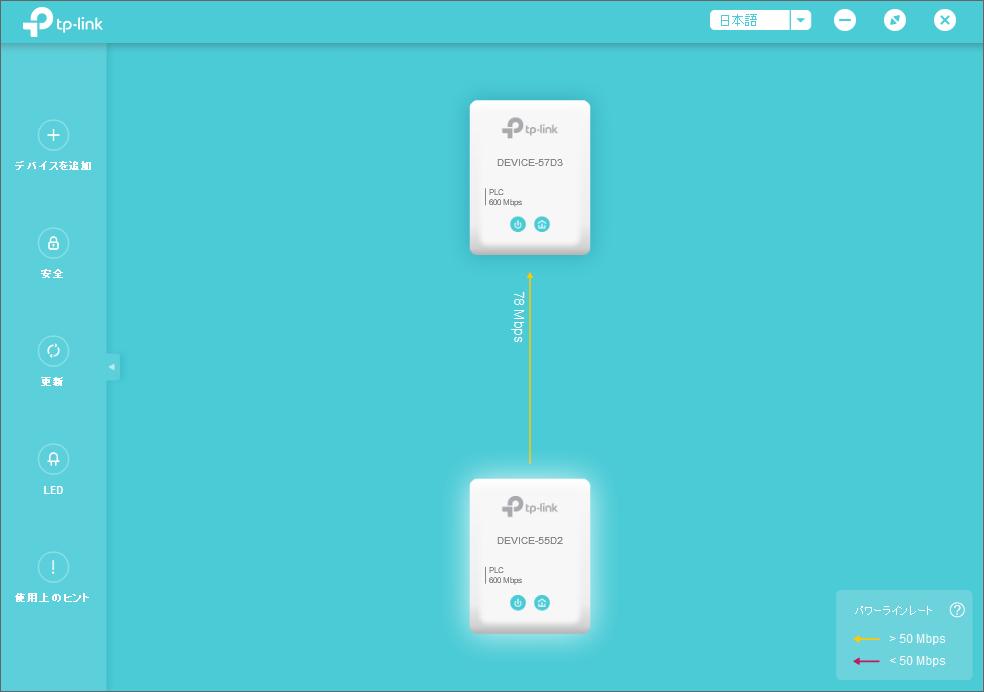Click the tp-link logo in header

[63, 22]
